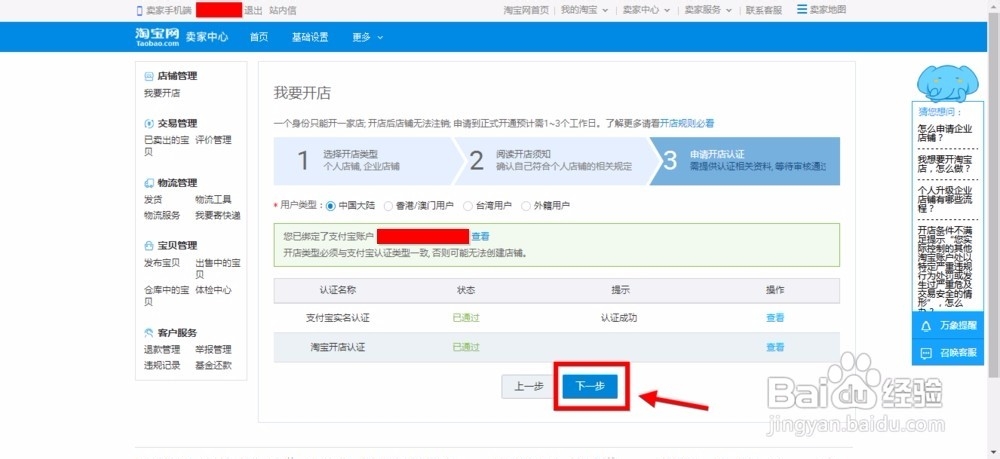Open 体检中心 in sidebar
Screen dimensions: 1000x459
tap(213, 290)
